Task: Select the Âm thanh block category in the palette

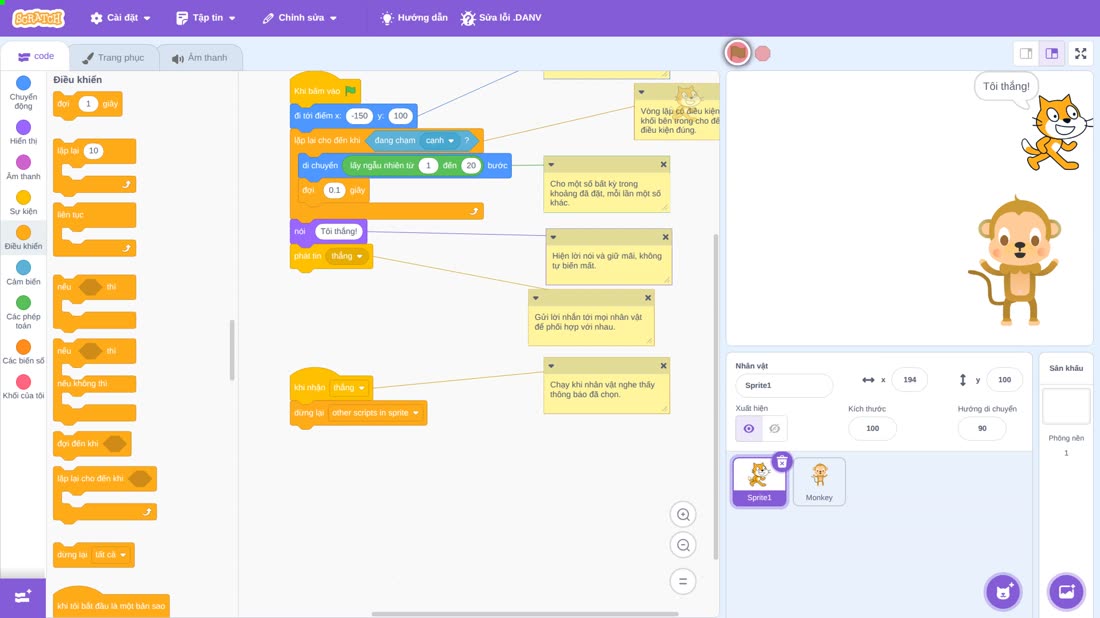Action: pos(23,168)
